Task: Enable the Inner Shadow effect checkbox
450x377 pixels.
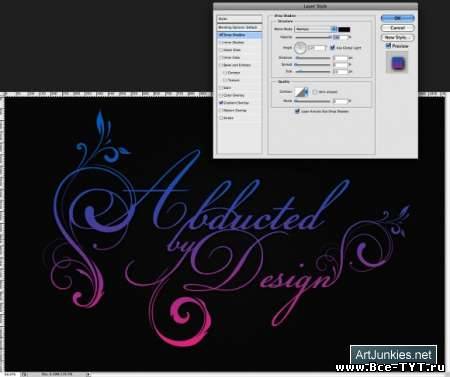Action: coord(221,42)
